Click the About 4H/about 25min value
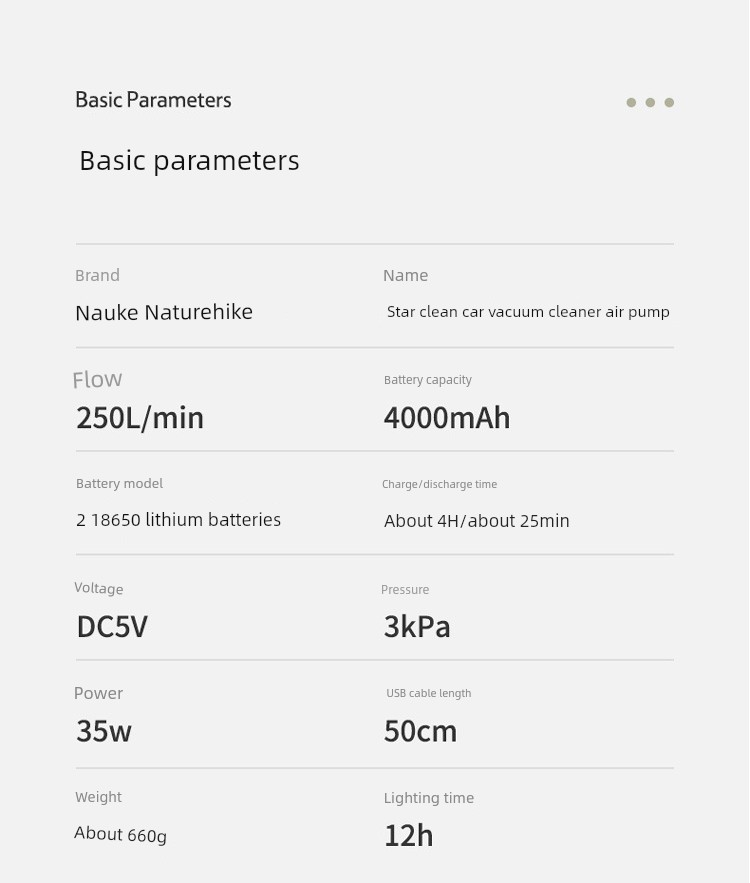 tap(477, 520)
